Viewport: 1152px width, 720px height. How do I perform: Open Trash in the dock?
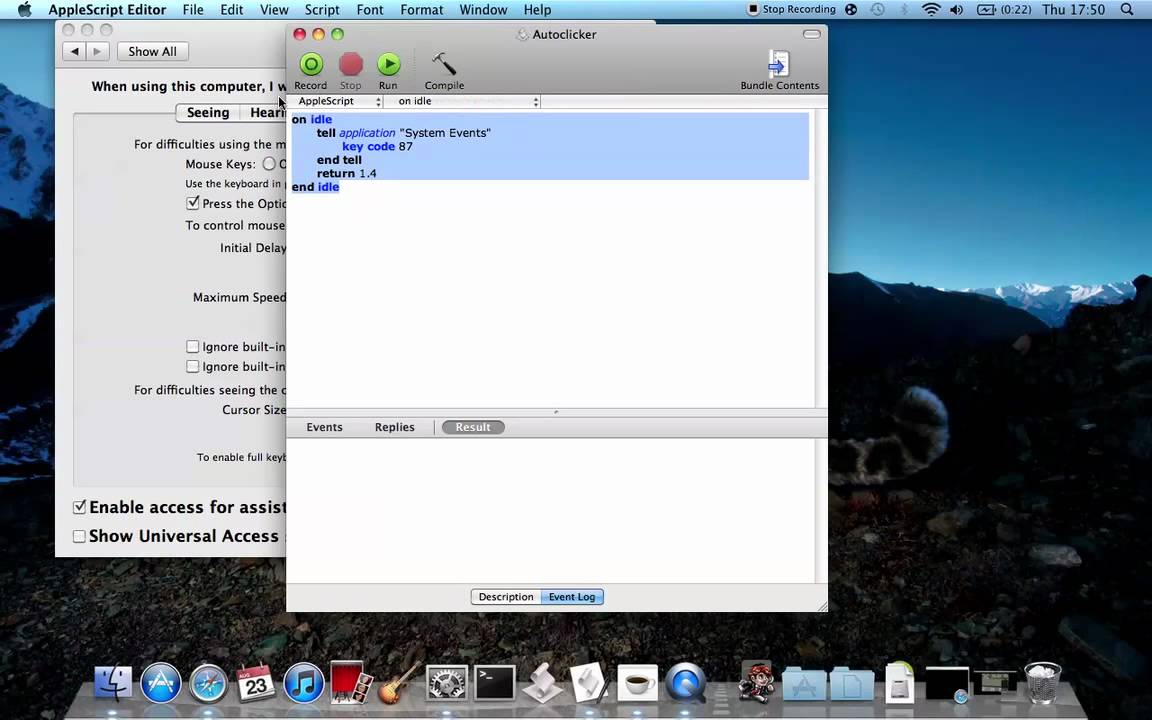pos(1043,683)
